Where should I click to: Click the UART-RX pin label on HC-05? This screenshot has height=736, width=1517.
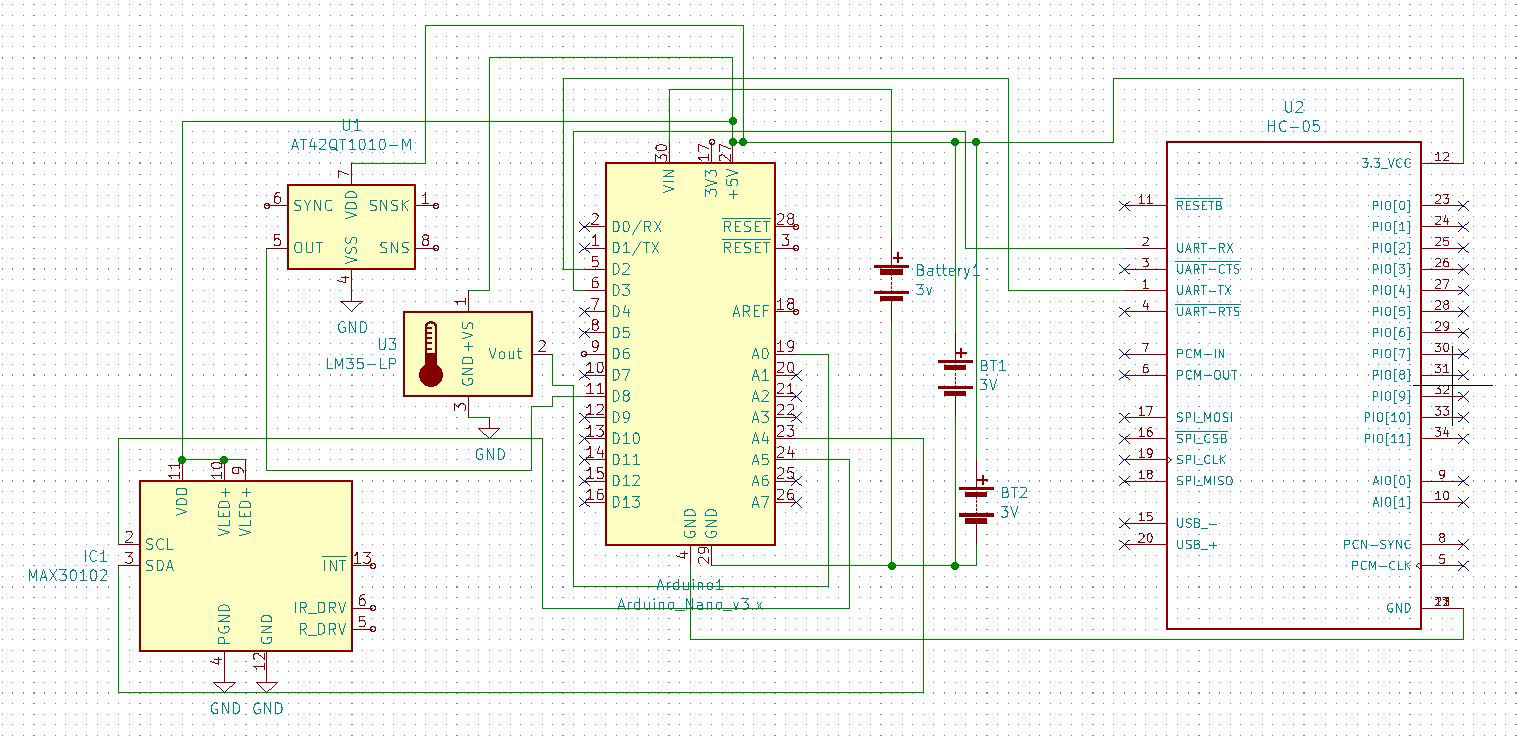[1204, 248]
